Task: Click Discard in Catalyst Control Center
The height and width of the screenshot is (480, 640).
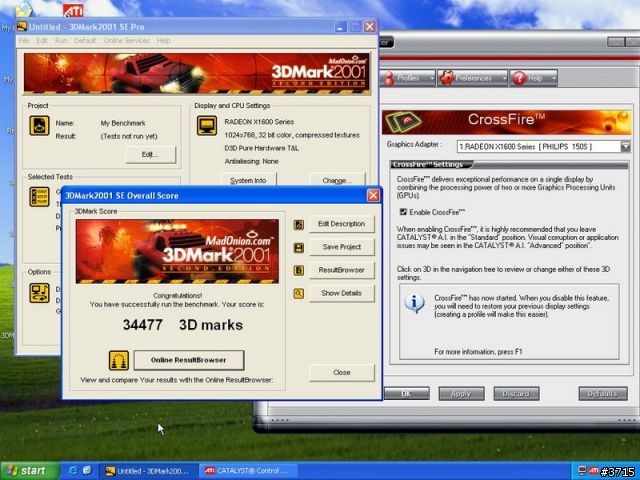Action: pyautogui.click(x=516, y=394)
